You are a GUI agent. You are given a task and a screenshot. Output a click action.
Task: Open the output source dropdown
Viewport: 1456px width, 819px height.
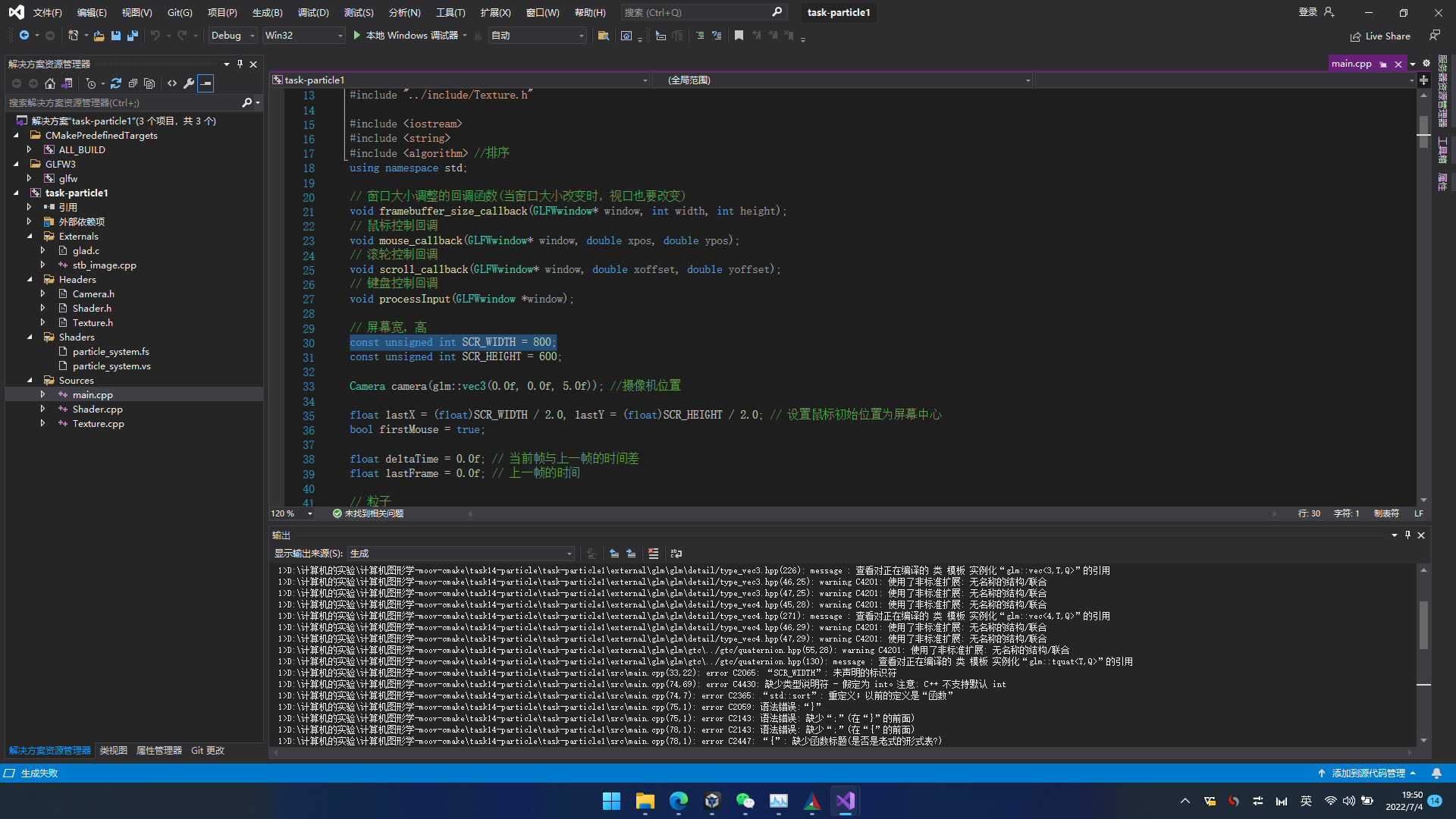(461, 554)
